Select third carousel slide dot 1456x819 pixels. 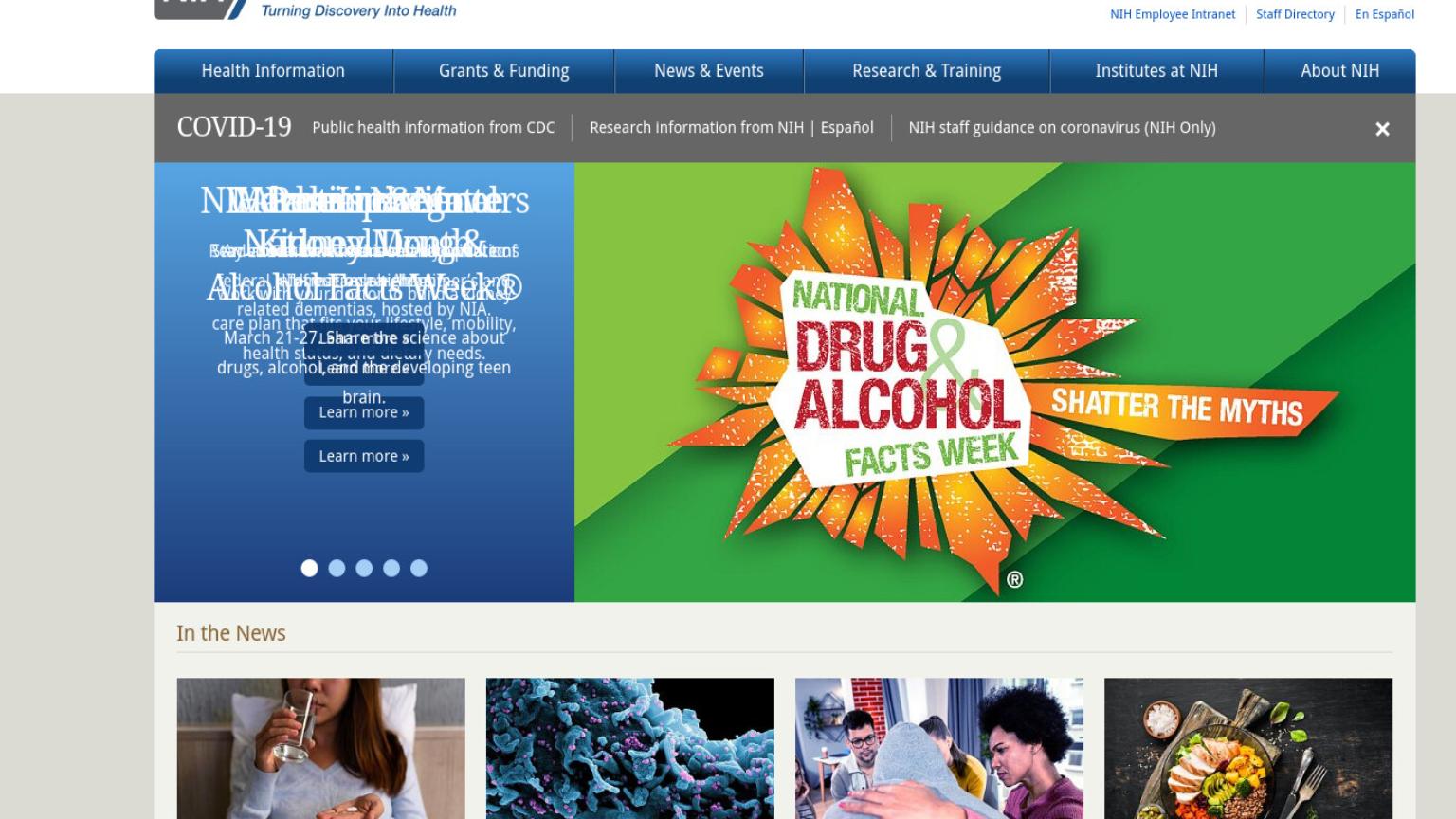364,568
